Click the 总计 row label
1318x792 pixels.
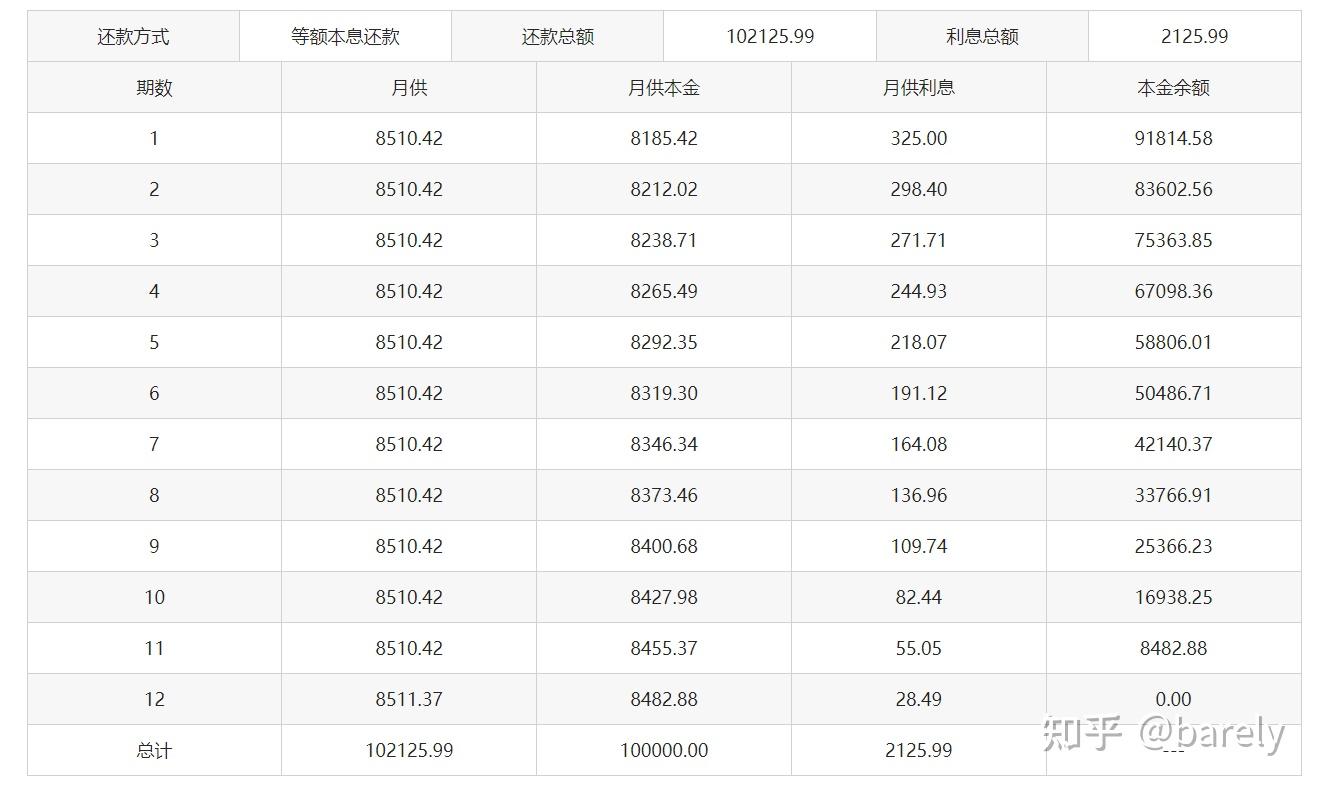coord(154,751)
